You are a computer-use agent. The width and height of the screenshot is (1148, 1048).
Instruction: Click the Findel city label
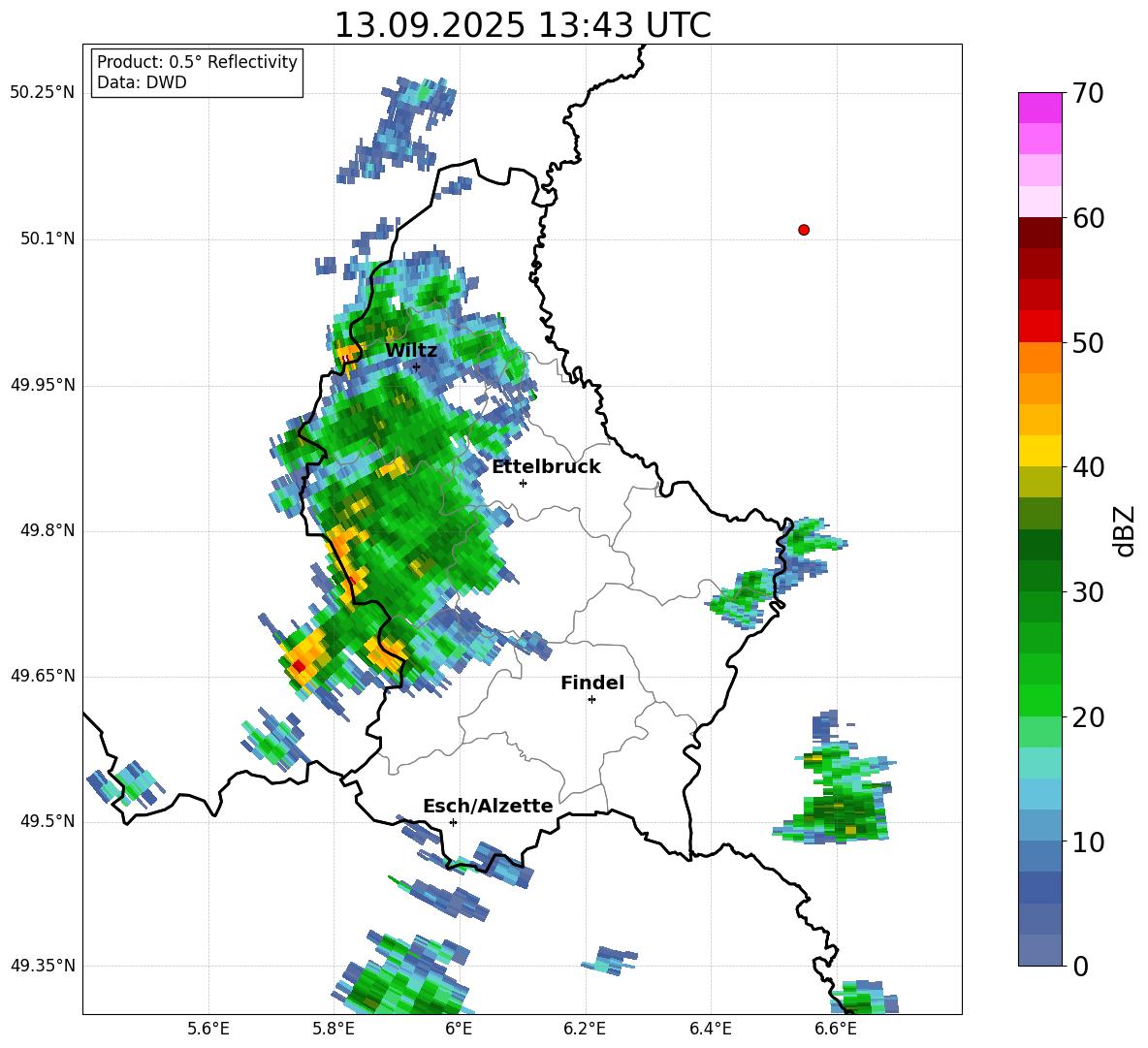[x=592, y=683]
